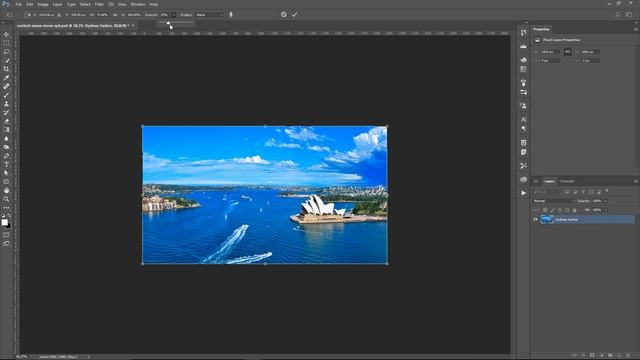The width and height of the screenshot is (640, 360).
Task: Open the Edit Toolbar ellipsis
Action: pyautogui.click(x=6, y=208)
